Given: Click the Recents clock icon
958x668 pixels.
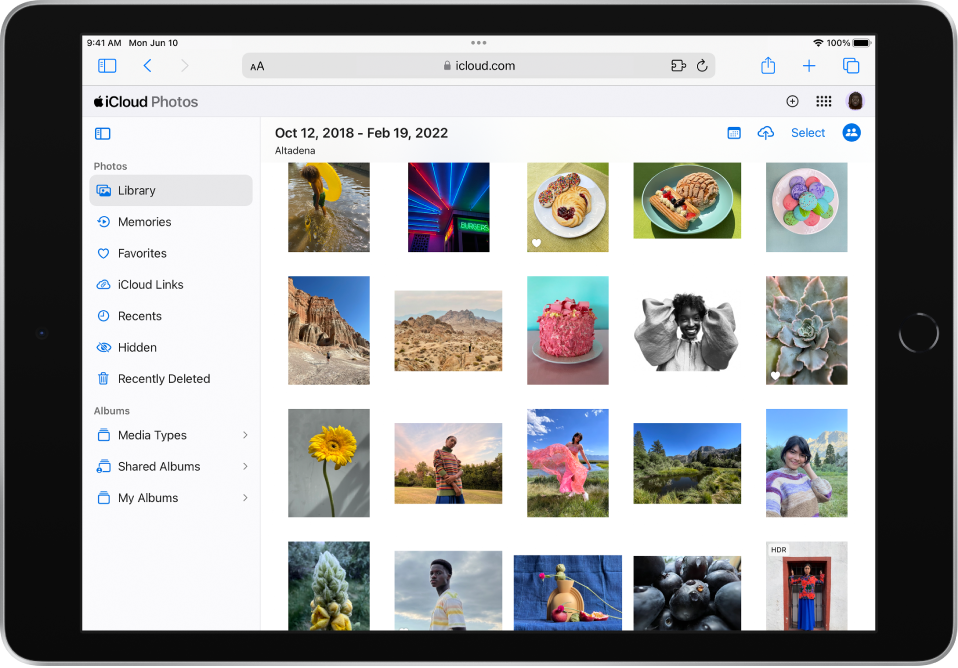Looking at the screenshot, I should pyautogui.click(x=104, y=316).
